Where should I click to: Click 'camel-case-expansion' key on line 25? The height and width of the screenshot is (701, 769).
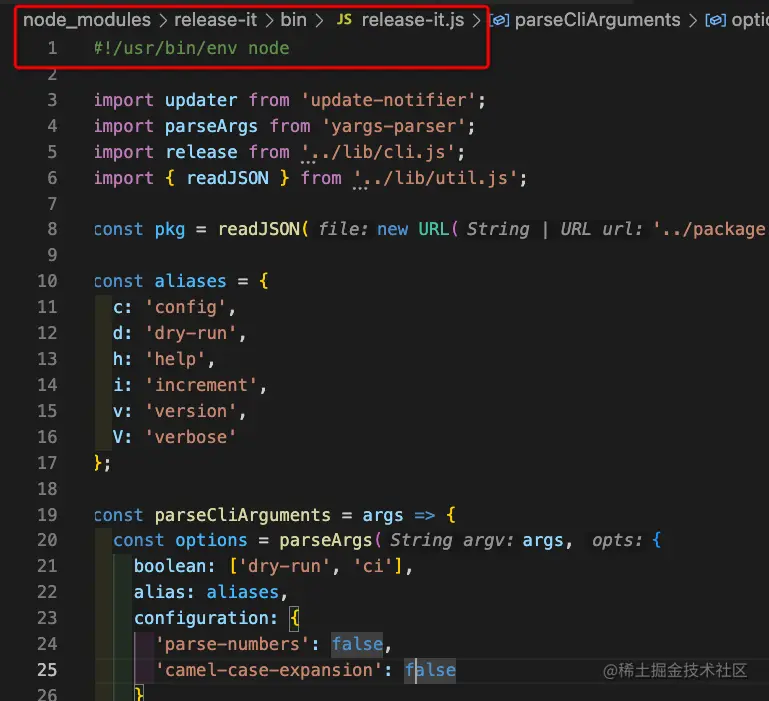tap(268, 670)
